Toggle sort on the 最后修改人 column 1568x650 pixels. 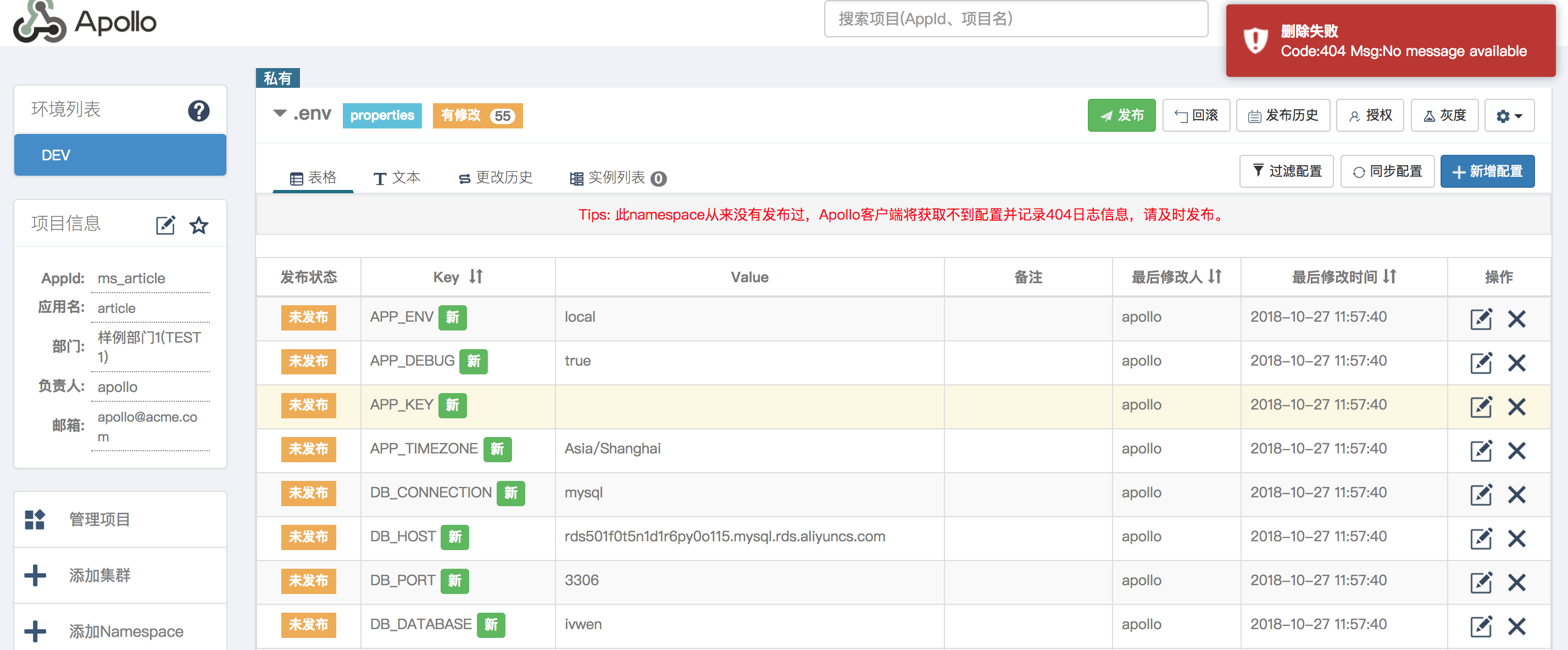pyautogui.click(x=1216, y=277)
